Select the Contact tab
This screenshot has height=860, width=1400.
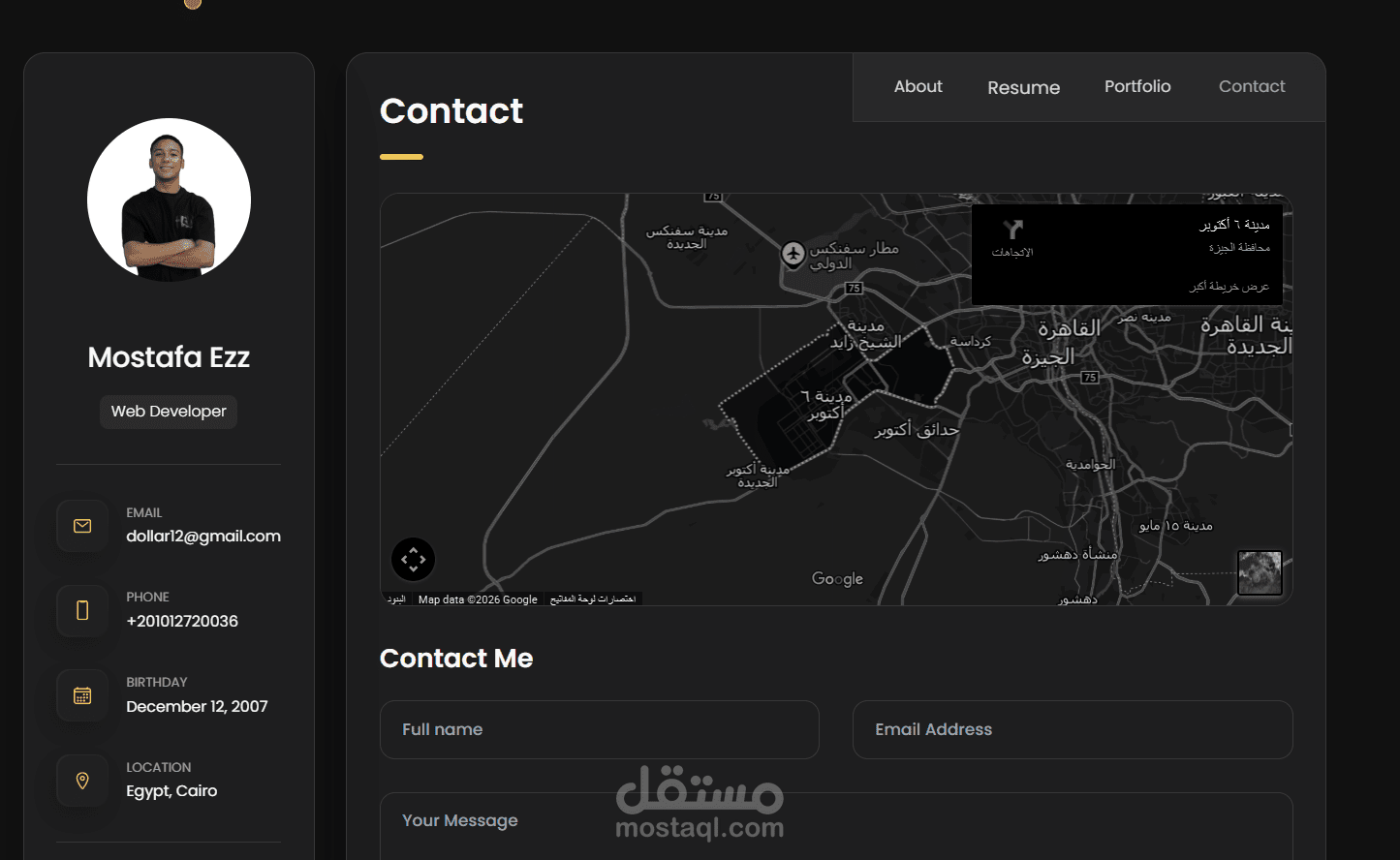point(1252,86)
